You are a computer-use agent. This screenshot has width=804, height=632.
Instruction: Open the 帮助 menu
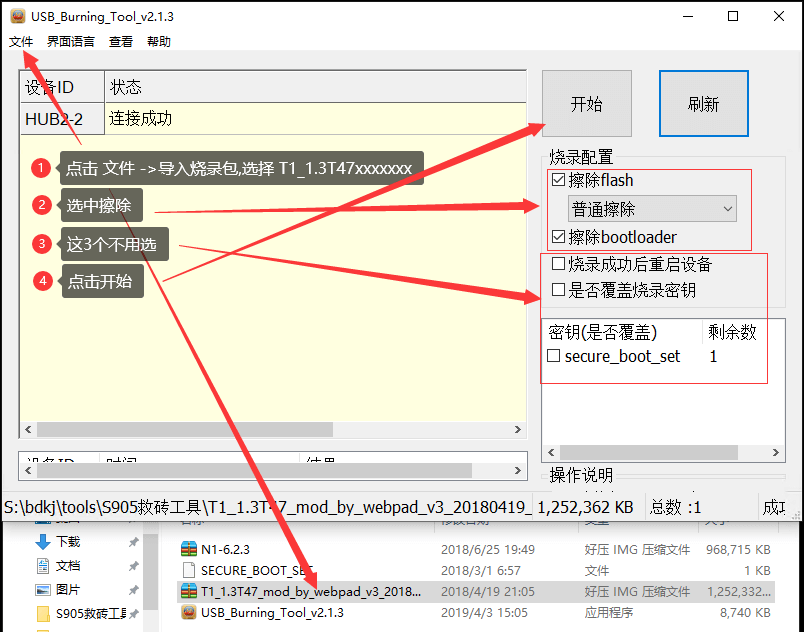(159, 42)
